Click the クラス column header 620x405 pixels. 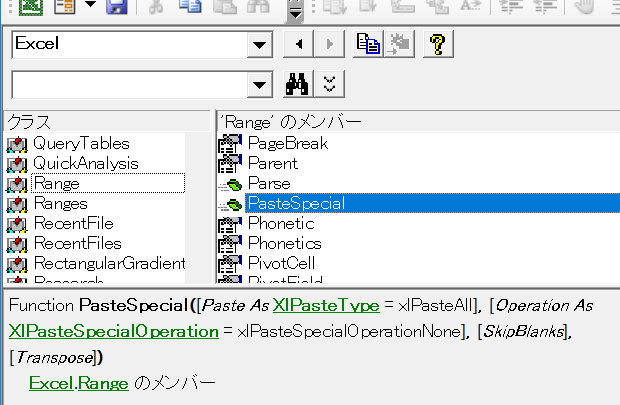107,121
